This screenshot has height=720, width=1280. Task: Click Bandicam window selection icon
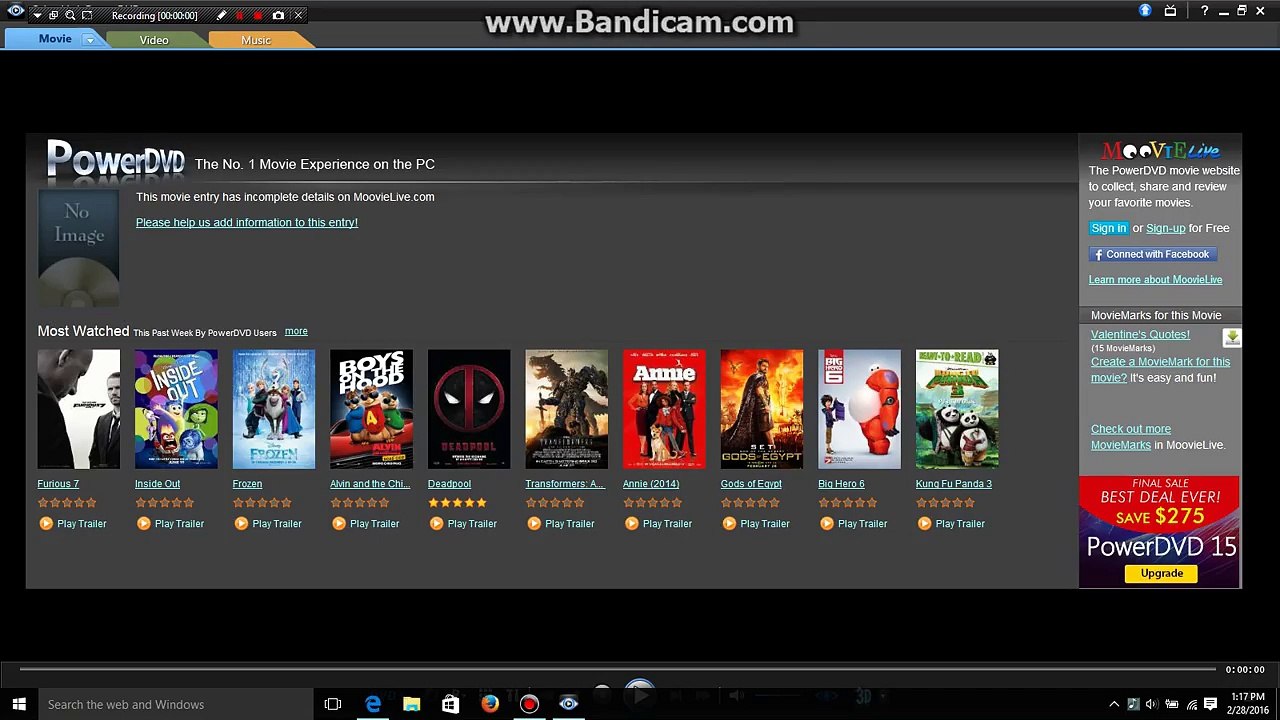53,16
